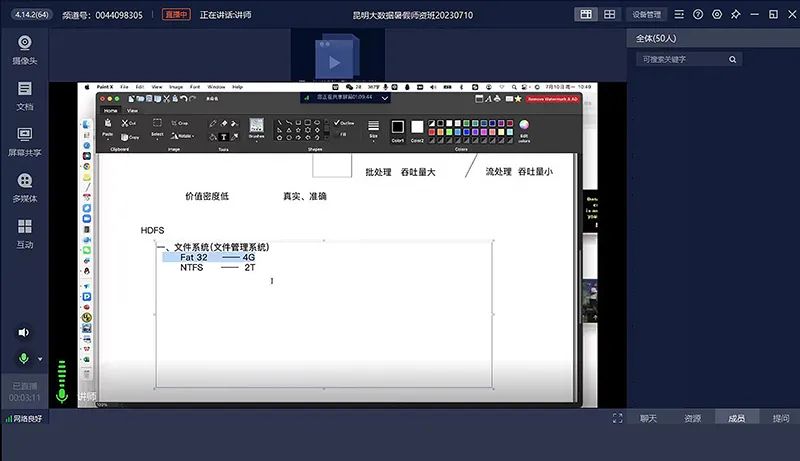Click the print icon in Paint X title bar
The image size is (800, 461).
(x=497, y=99)
